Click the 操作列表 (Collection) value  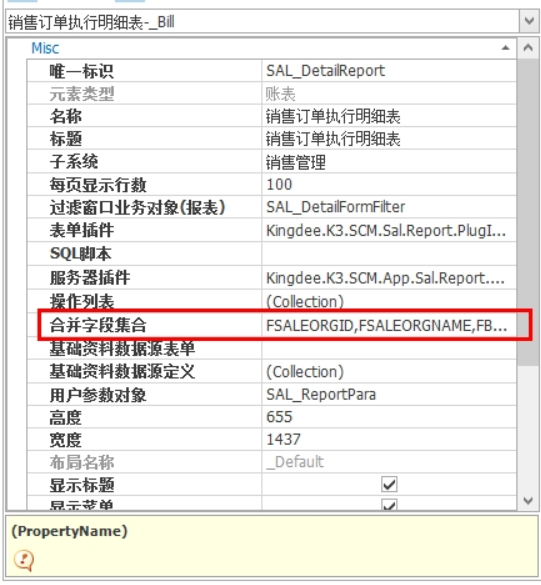[389, 301]
